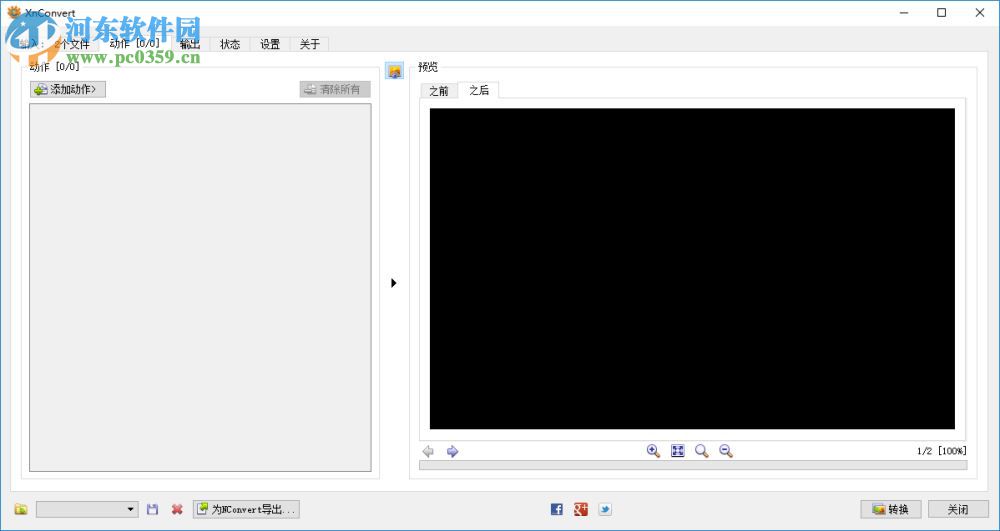Click the 1/2 [100%] zoom indicator
This screenshot has width=1000, height=531.
[x=941, y=451]
